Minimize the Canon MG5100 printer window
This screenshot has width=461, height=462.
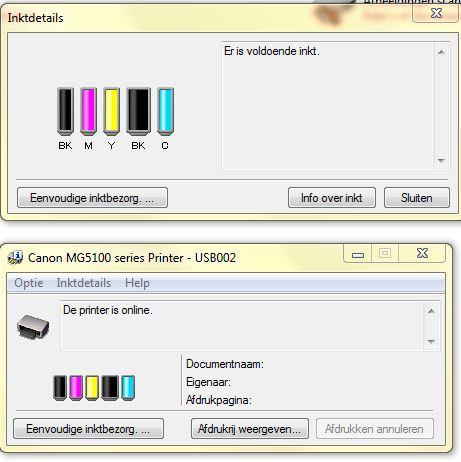(358, 254)
